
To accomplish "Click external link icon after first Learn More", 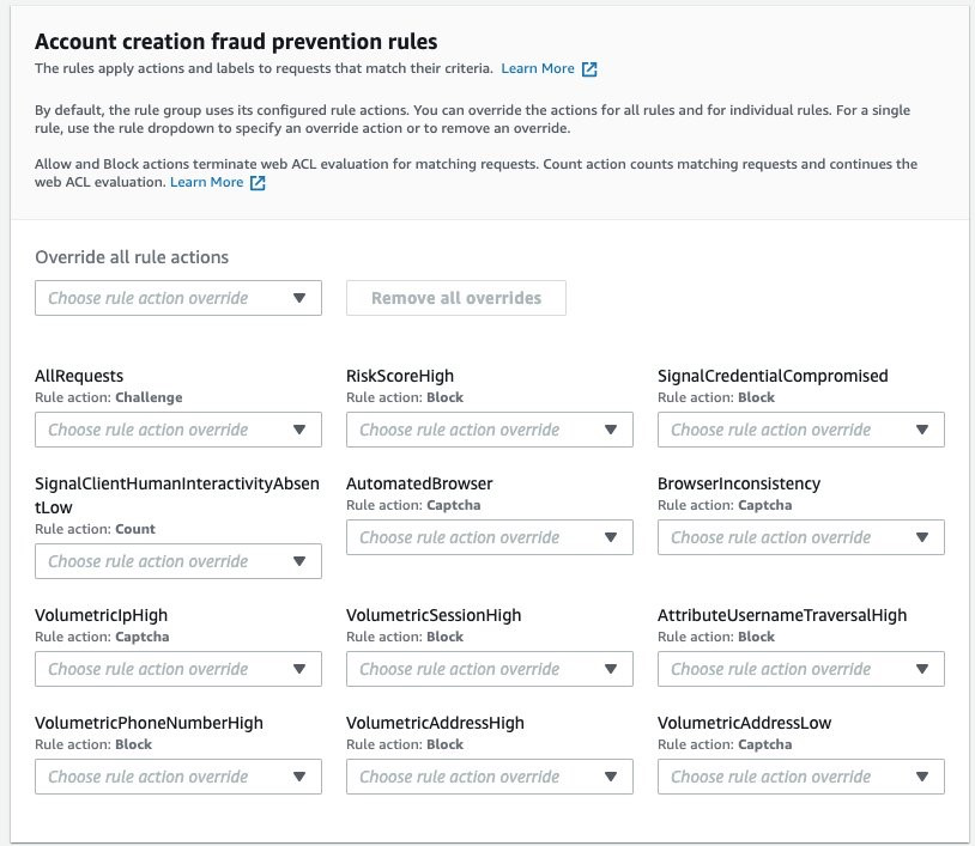I will 590,69.
